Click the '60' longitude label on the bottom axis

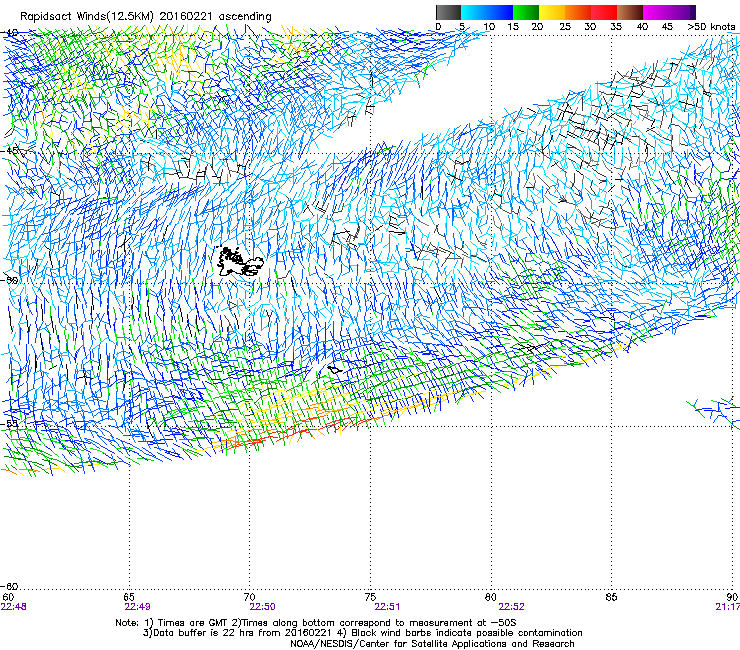click(x=8, y=598)
